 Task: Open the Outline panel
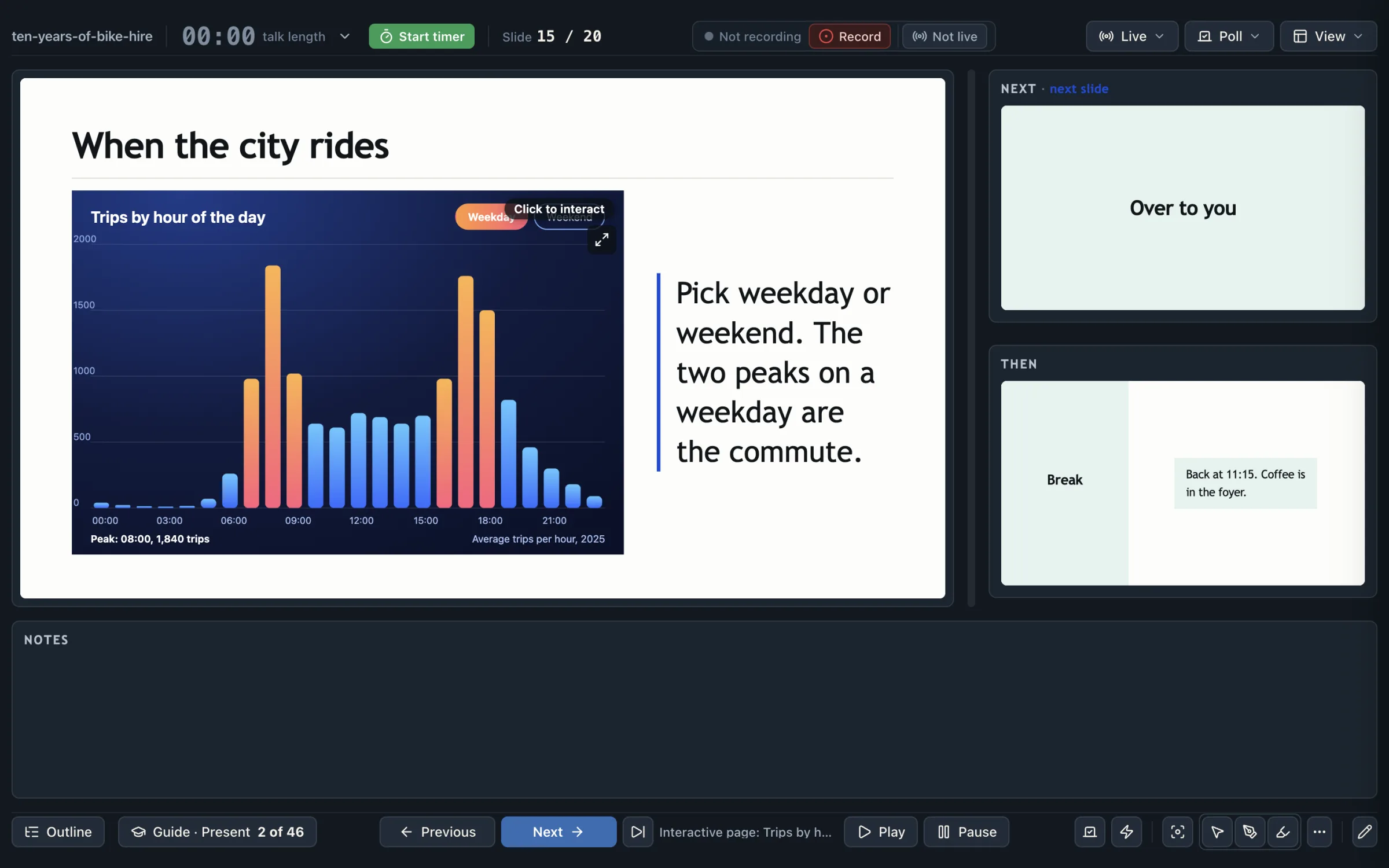[x=58, y=832]
